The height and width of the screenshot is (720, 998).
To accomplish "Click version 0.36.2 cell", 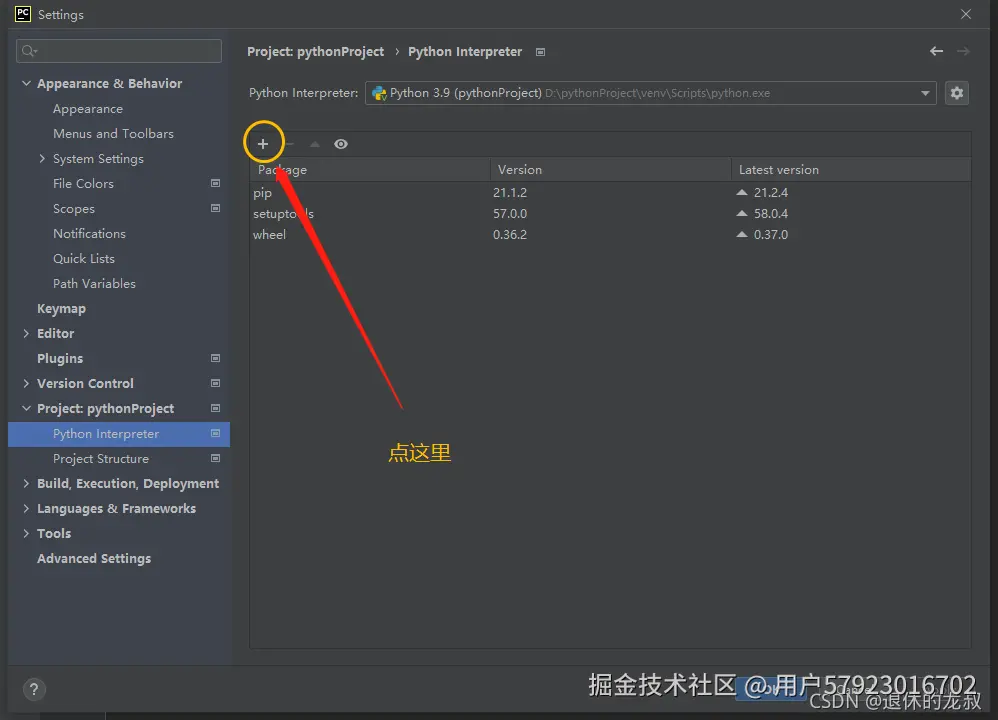I will (x=510, y=234).
